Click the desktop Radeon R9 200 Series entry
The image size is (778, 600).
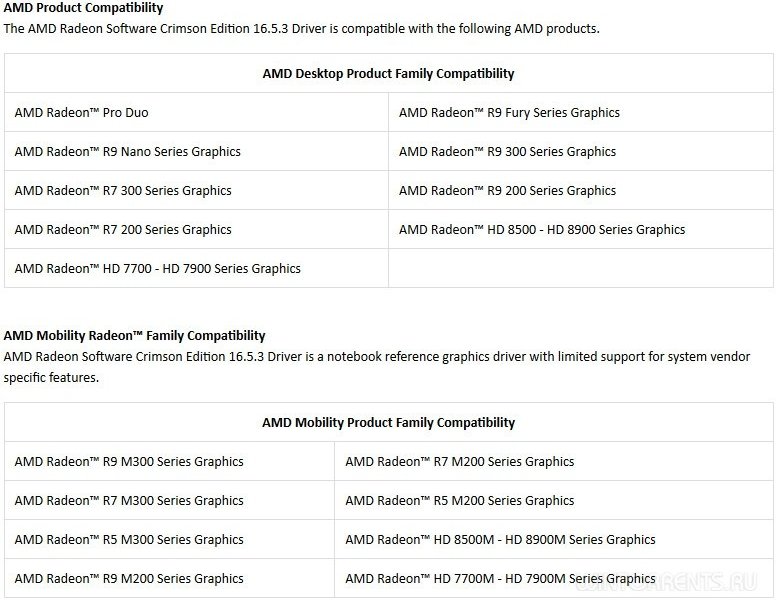point(507,191)
